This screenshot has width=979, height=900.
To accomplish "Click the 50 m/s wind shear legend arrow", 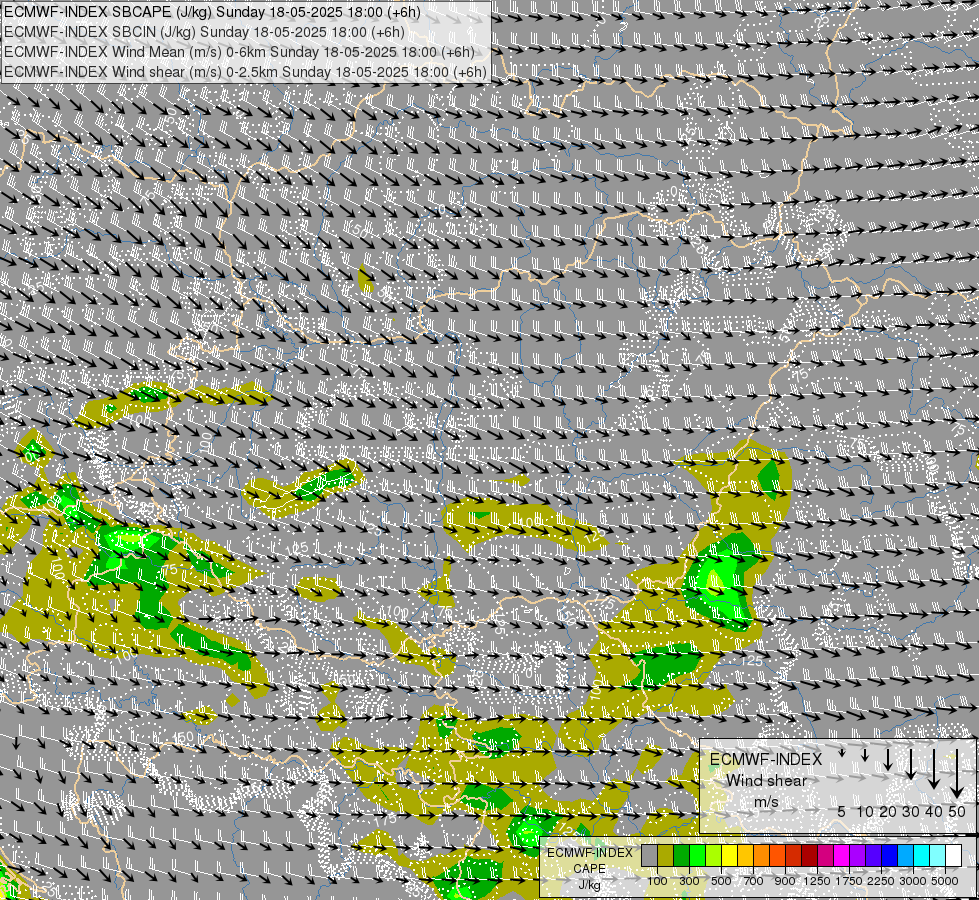I will click(x=957, y=773).
